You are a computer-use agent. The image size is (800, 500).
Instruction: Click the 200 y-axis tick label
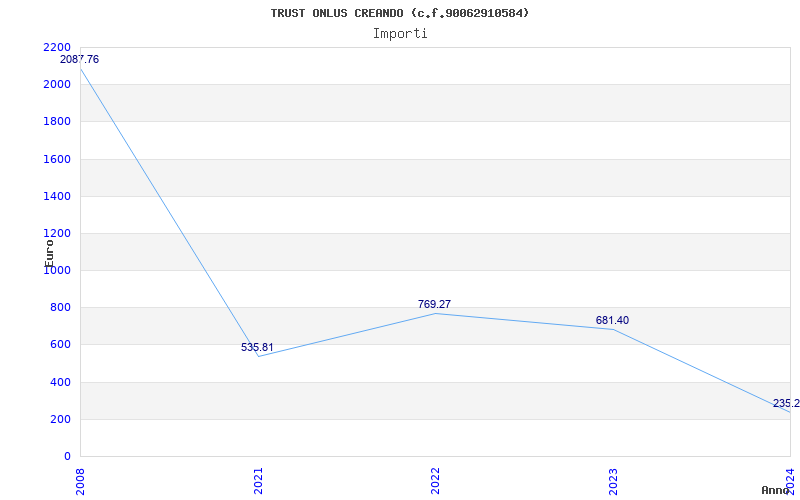click(60, 419)
